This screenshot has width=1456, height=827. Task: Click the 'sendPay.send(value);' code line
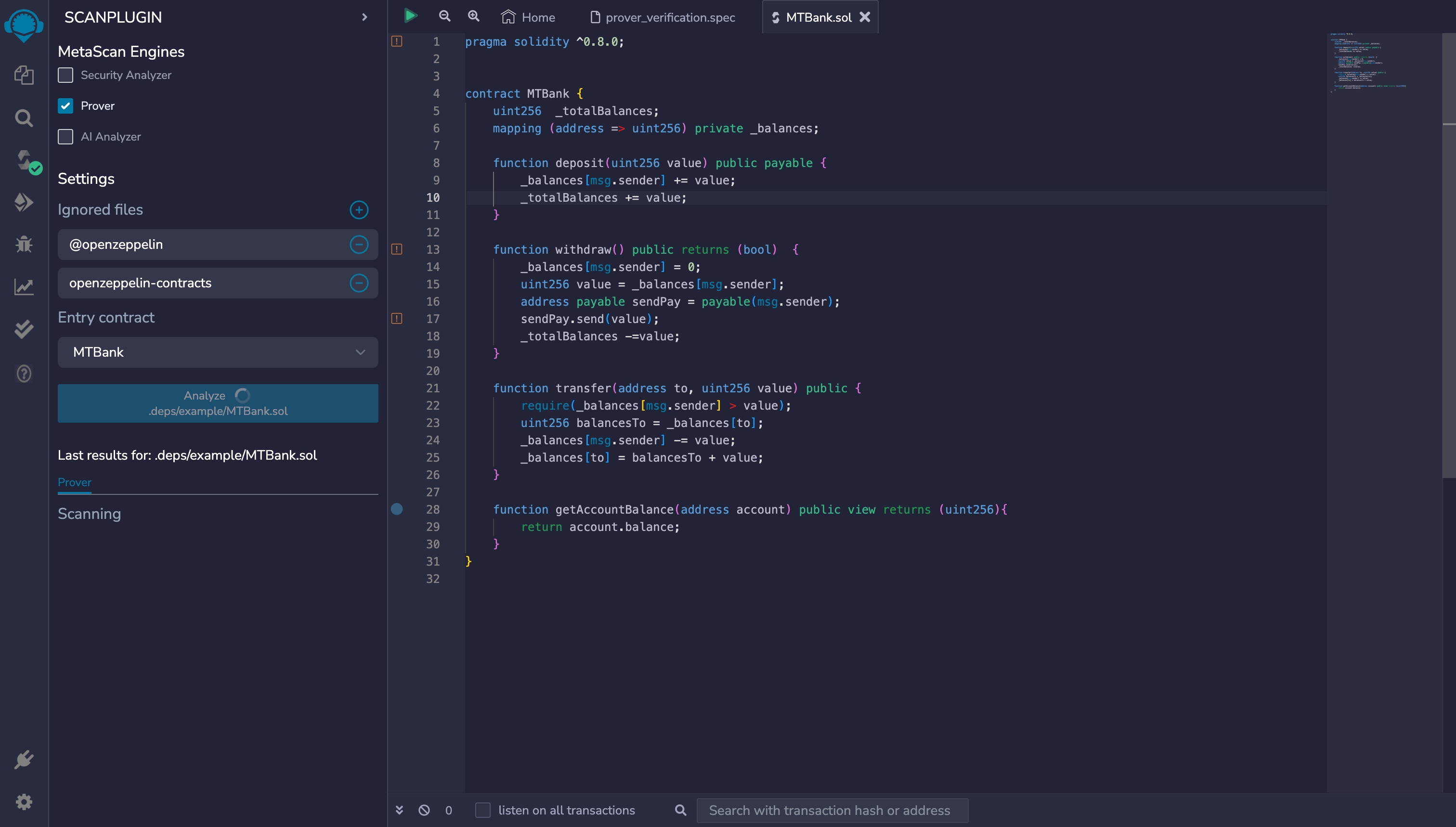coord(590,319)
